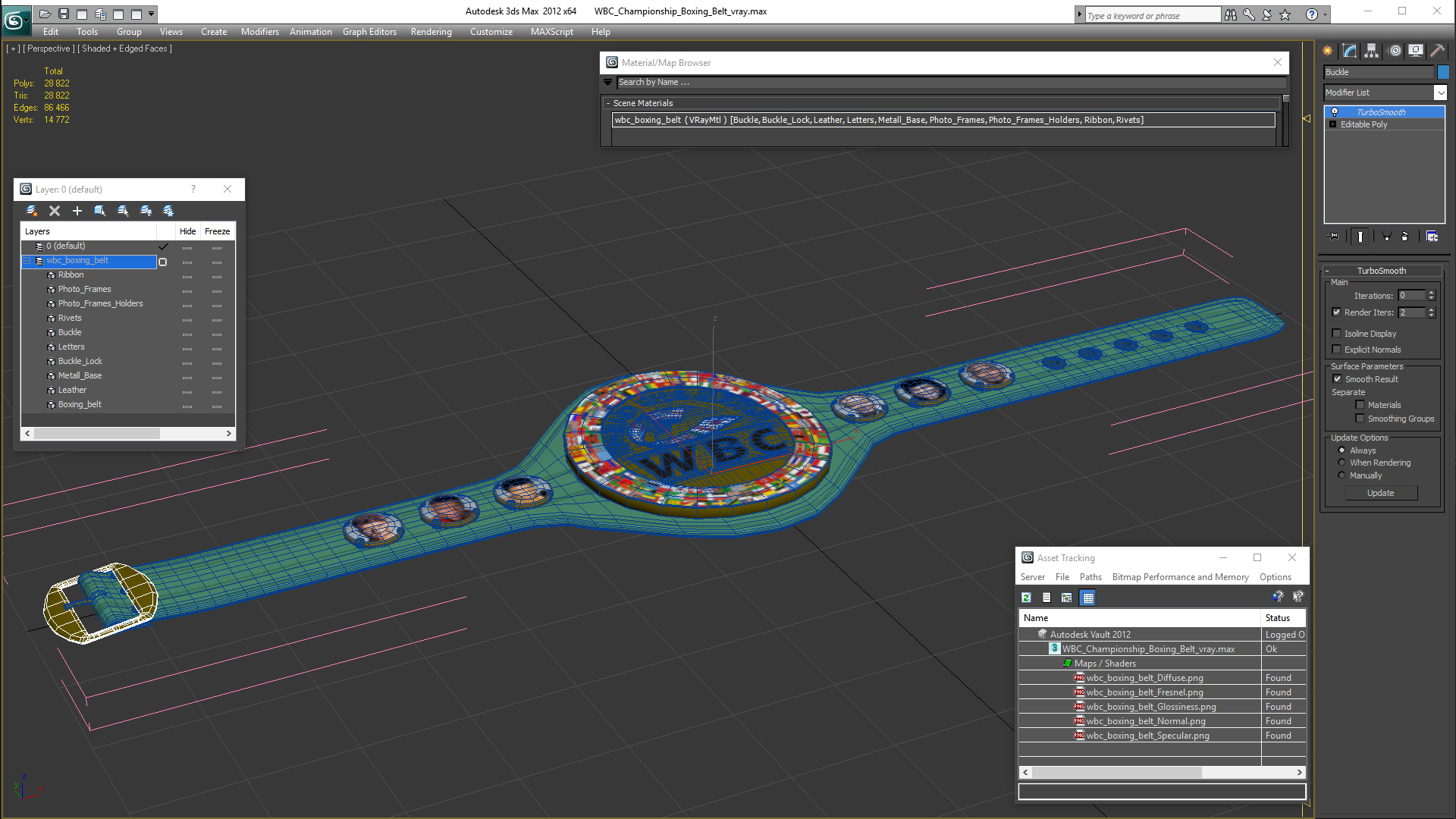Screen dimensions: 1456x819
Task: Open the Material/Map Browser options arrow
Action: pyautogui.click(x=607, y=82)
